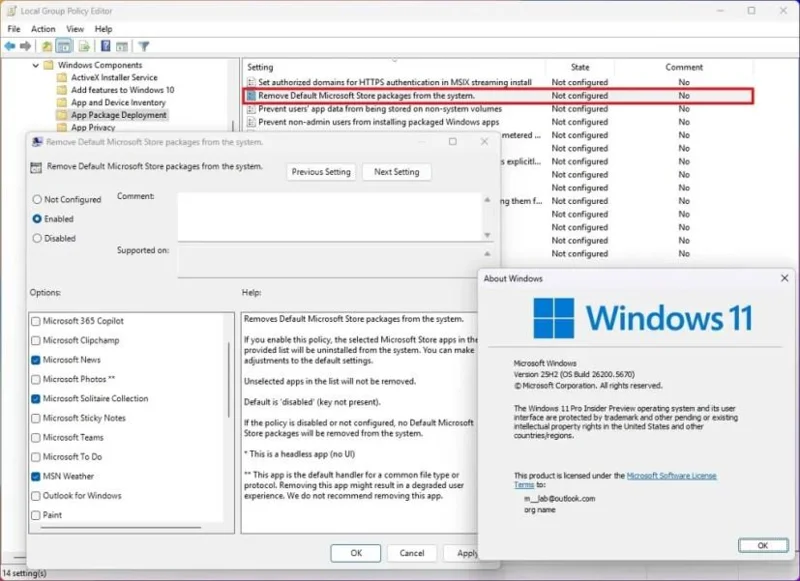Click the Supported on scroll-up arrow

pyautogui.click(x=487, y=254)
